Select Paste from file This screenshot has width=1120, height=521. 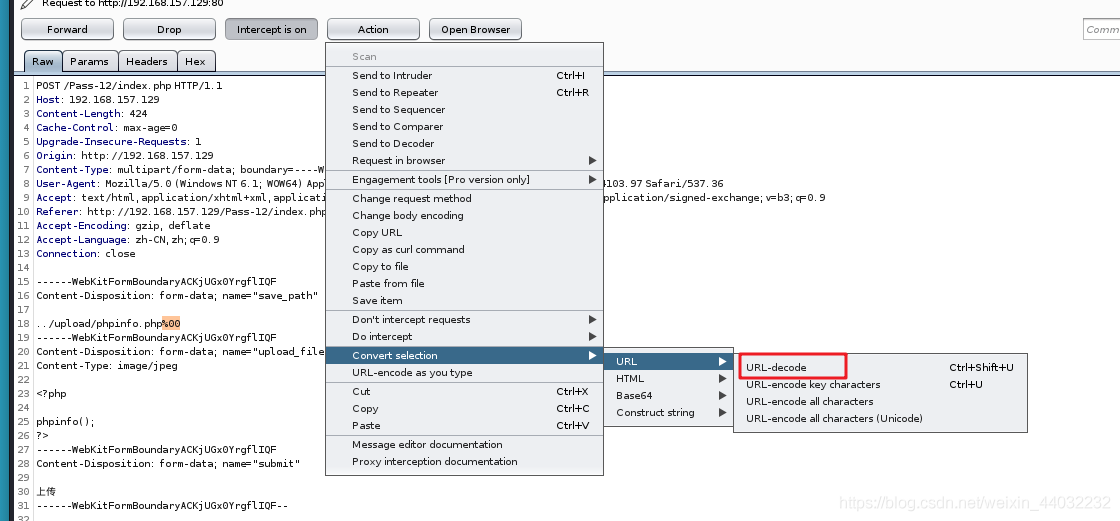pyautogui.click(x=464, y=284)
